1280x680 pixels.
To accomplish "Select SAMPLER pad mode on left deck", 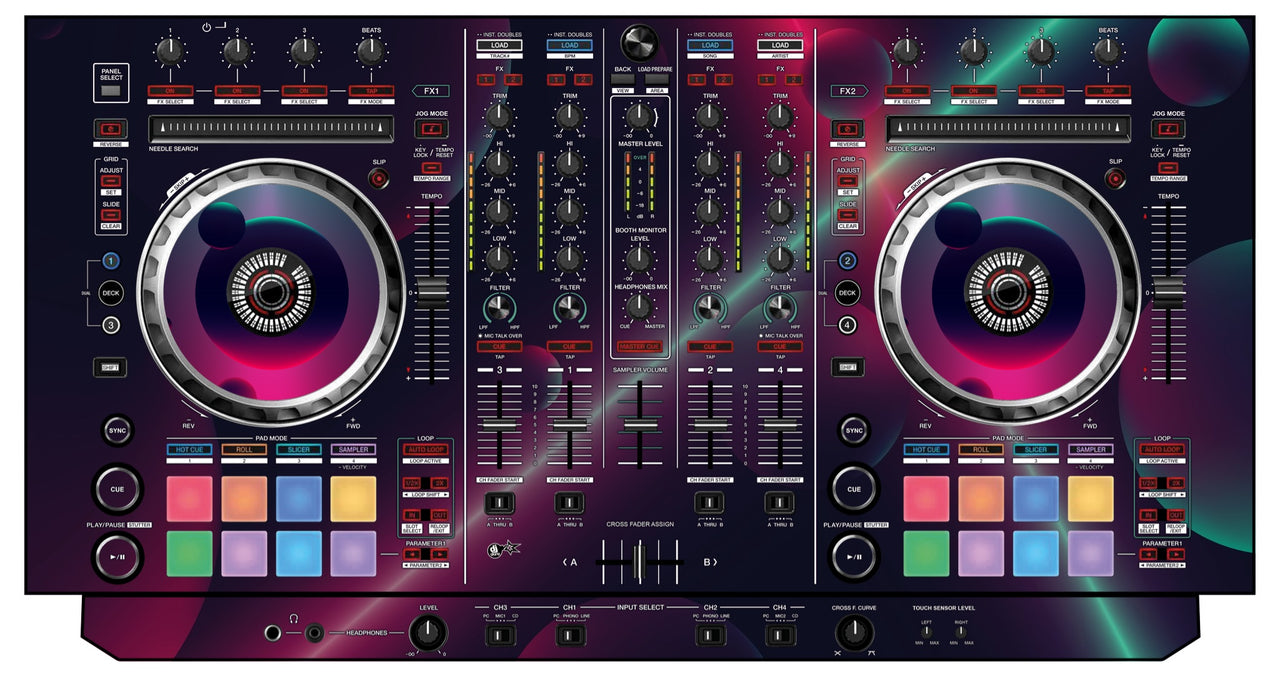I will pos(353,450).
